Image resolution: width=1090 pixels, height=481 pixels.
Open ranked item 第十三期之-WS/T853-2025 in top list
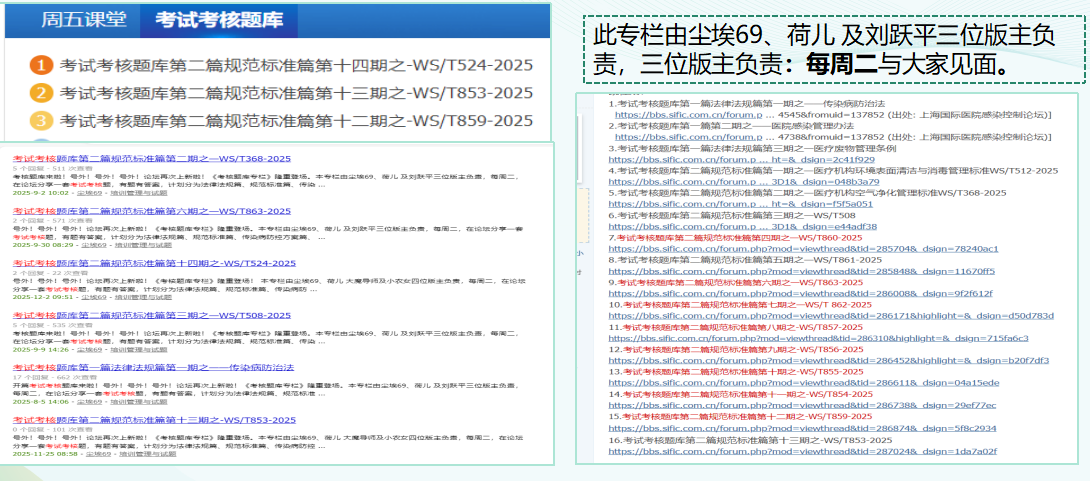pyautogui.click(x=296, y=93)
